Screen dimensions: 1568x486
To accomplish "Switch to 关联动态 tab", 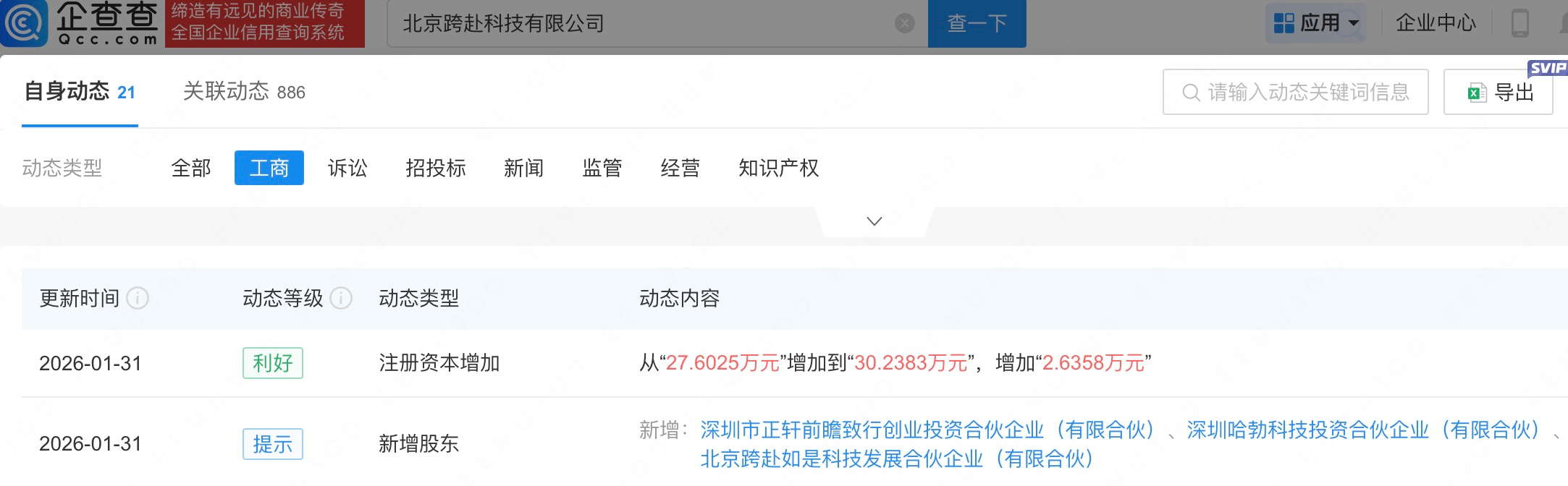I will (244, 92).
